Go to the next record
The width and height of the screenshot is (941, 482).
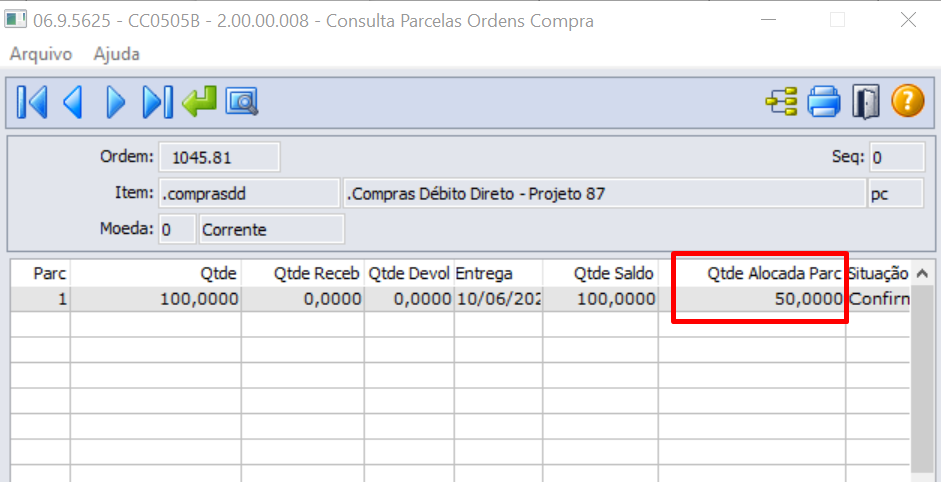click(x=115, y=102)
